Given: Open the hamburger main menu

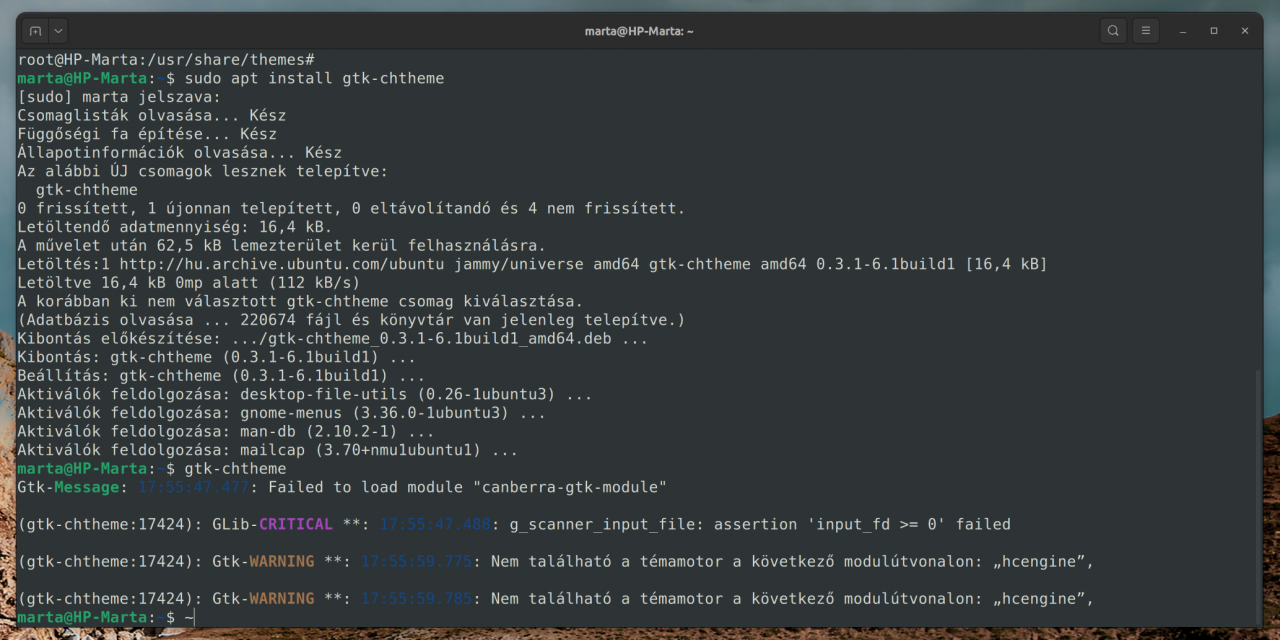Looking at the screenshot, I should (1146, 31).
